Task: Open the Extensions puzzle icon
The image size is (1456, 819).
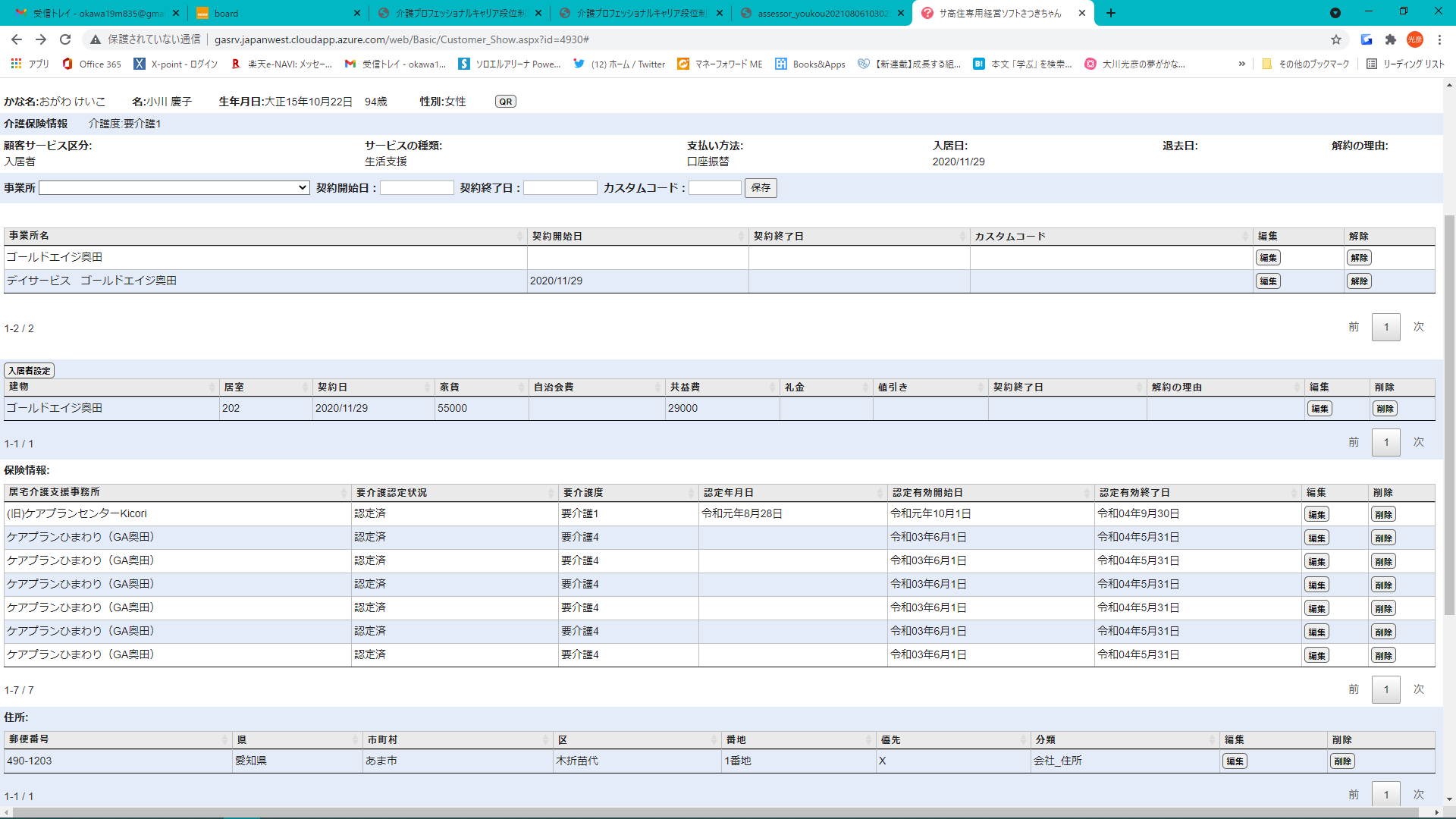Action: (1391, 39)
